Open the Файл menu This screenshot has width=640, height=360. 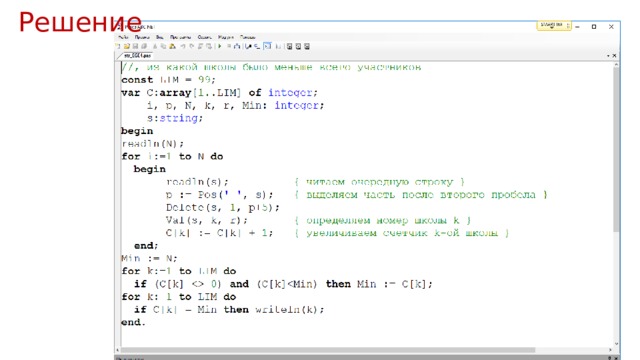pyautogui.click(x=123, y=38)
